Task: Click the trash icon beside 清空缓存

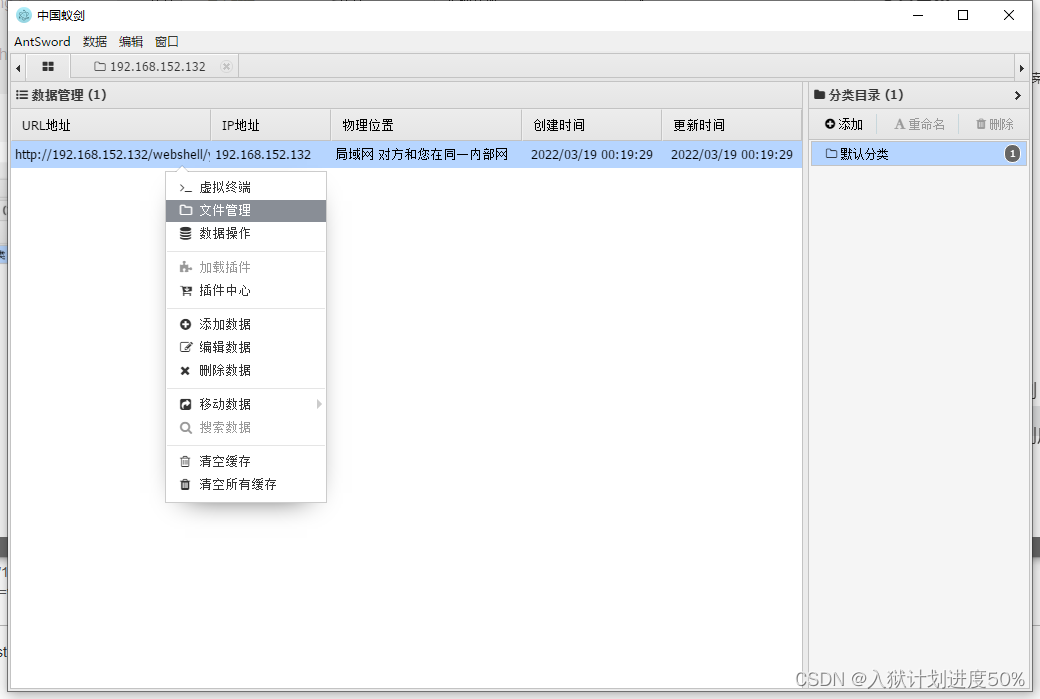Action: [185, 462]
